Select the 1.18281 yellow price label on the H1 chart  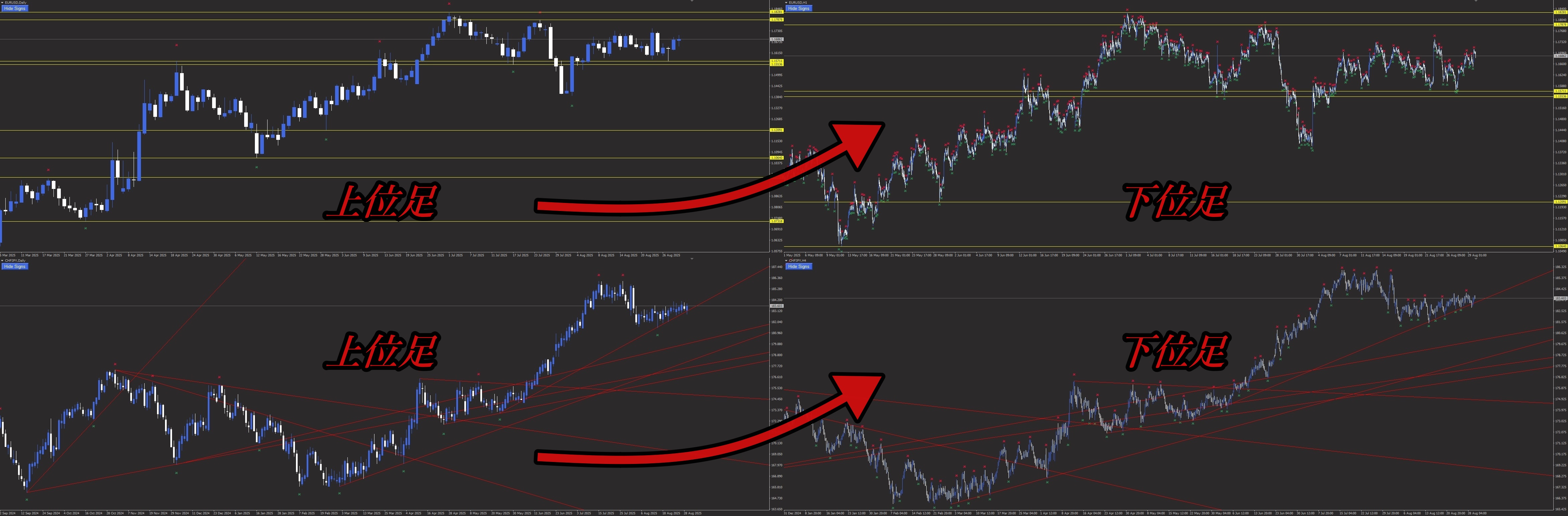(1560, 12)
